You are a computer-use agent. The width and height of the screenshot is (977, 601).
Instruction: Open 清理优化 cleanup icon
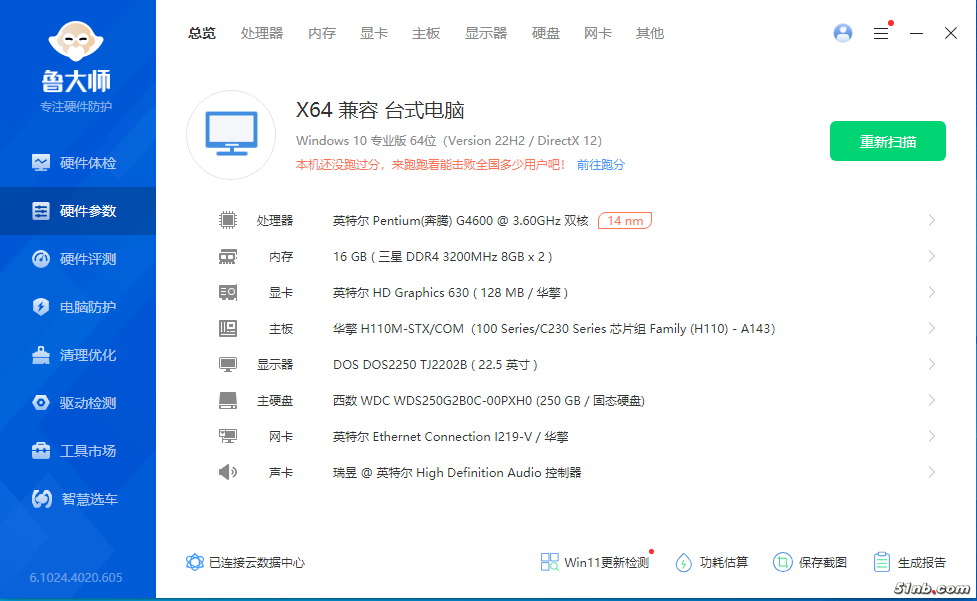[41, 355]
